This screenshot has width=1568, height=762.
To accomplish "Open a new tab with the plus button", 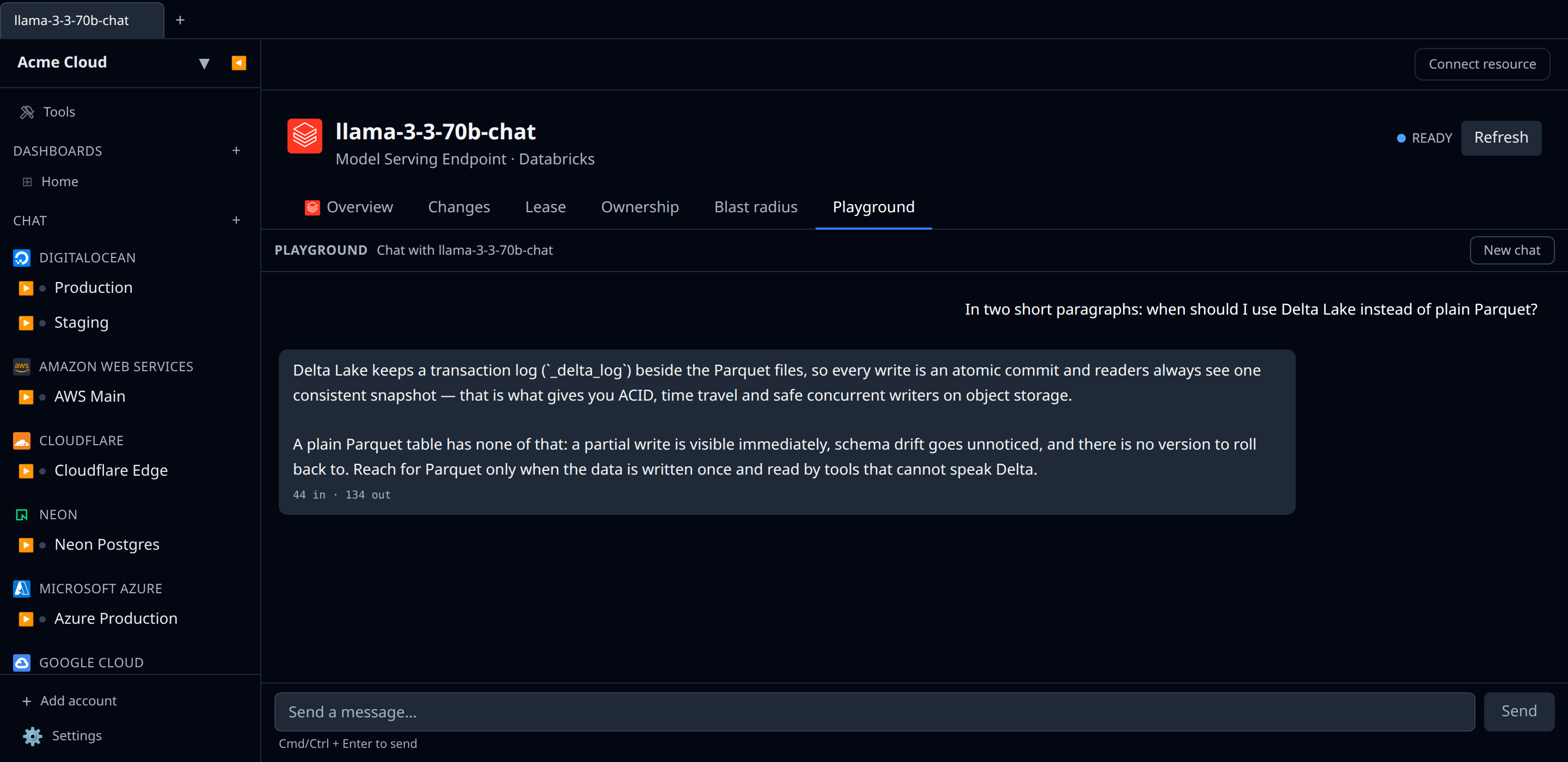I will click(x=180, y=20).
